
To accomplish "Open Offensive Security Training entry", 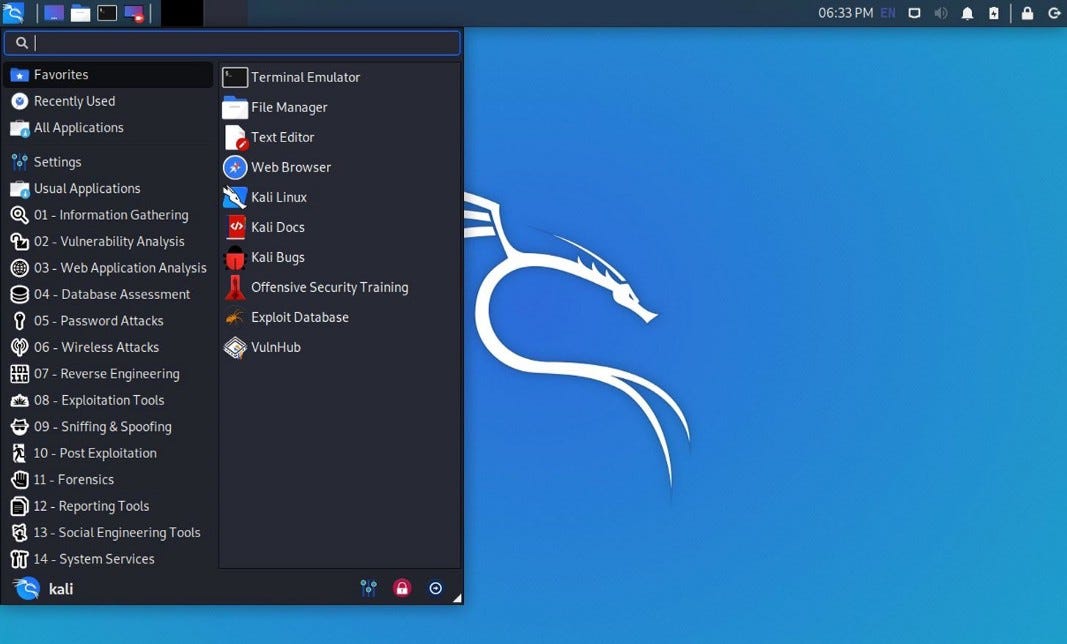I will point(340,287).
